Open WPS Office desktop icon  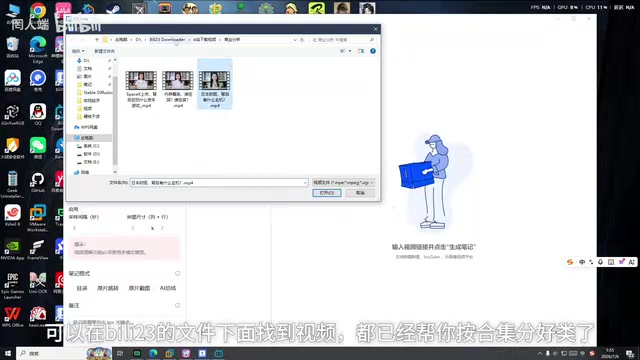(12, 317)
